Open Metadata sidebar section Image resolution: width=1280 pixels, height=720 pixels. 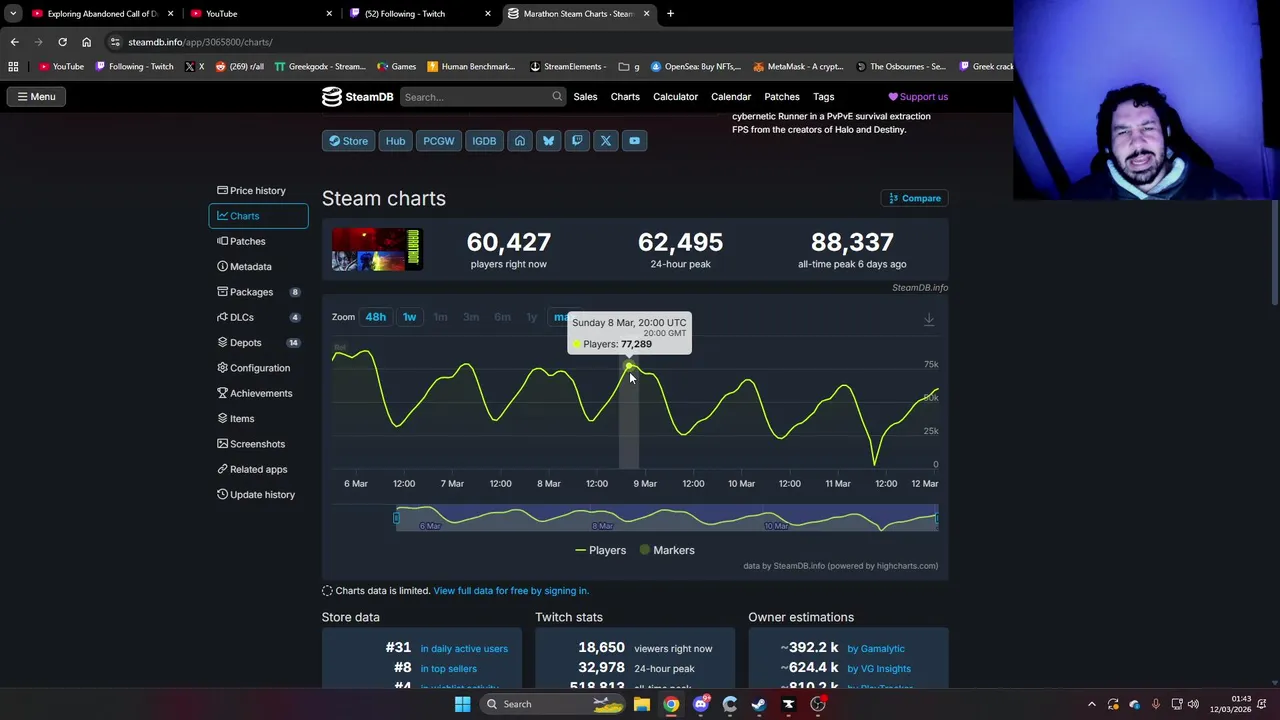258,266
